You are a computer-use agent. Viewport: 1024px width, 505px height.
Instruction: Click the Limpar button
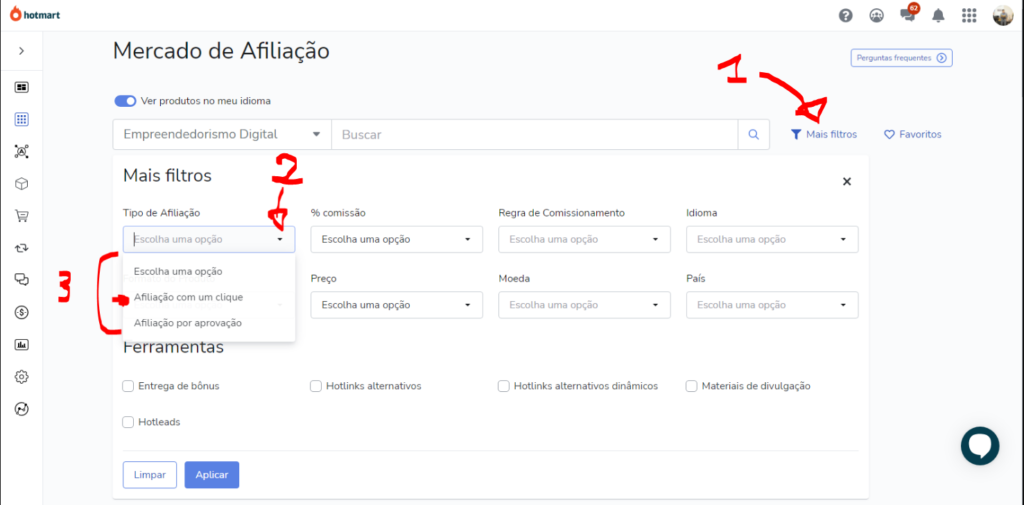149,475
